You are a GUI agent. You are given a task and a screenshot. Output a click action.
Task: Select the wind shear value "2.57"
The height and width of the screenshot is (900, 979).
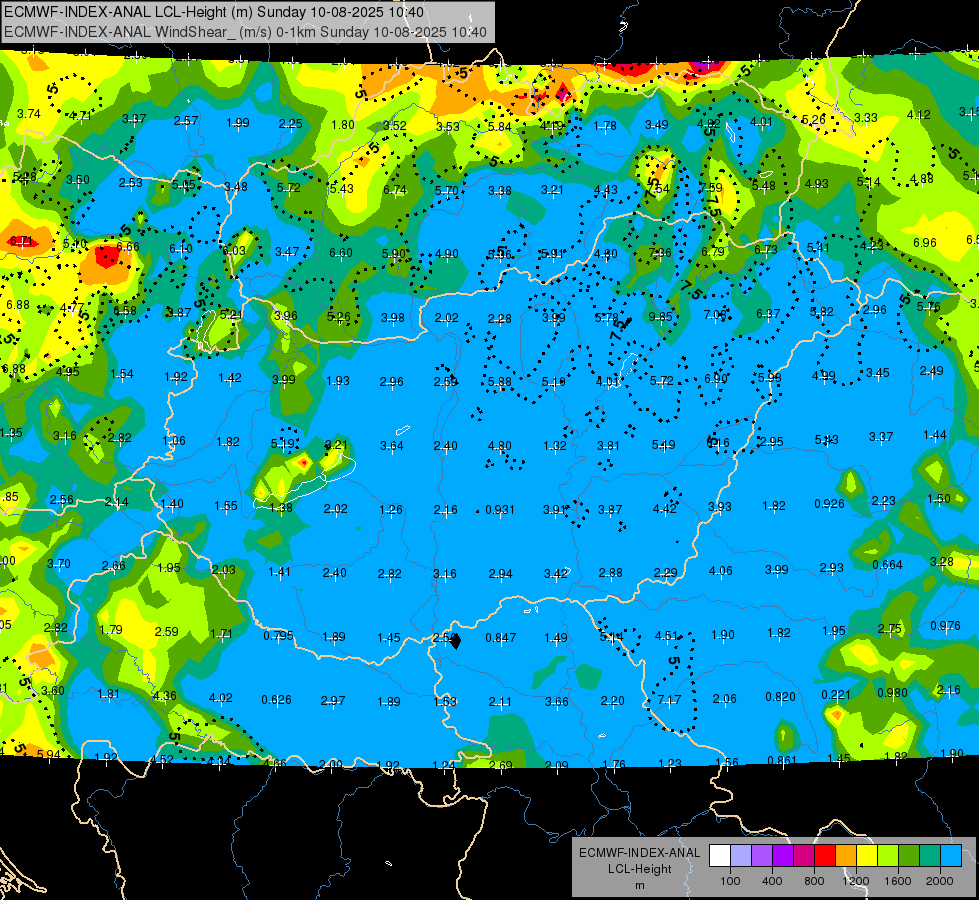186,120
